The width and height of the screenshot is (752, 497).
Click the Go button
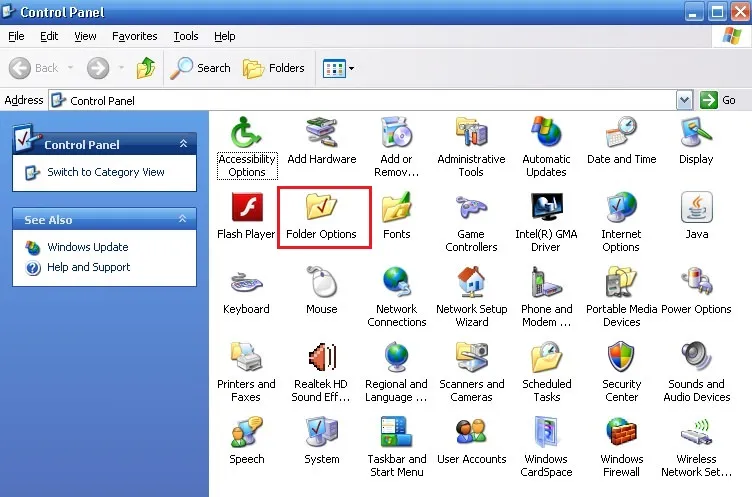[x=718, y=100]
